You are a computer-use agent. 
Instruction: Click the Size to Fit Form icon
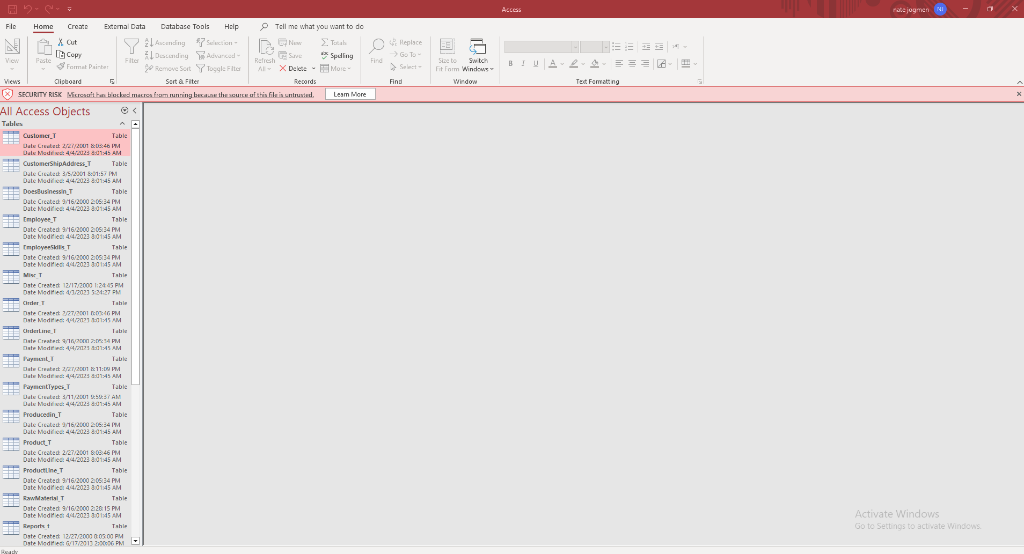click(447, 46)
